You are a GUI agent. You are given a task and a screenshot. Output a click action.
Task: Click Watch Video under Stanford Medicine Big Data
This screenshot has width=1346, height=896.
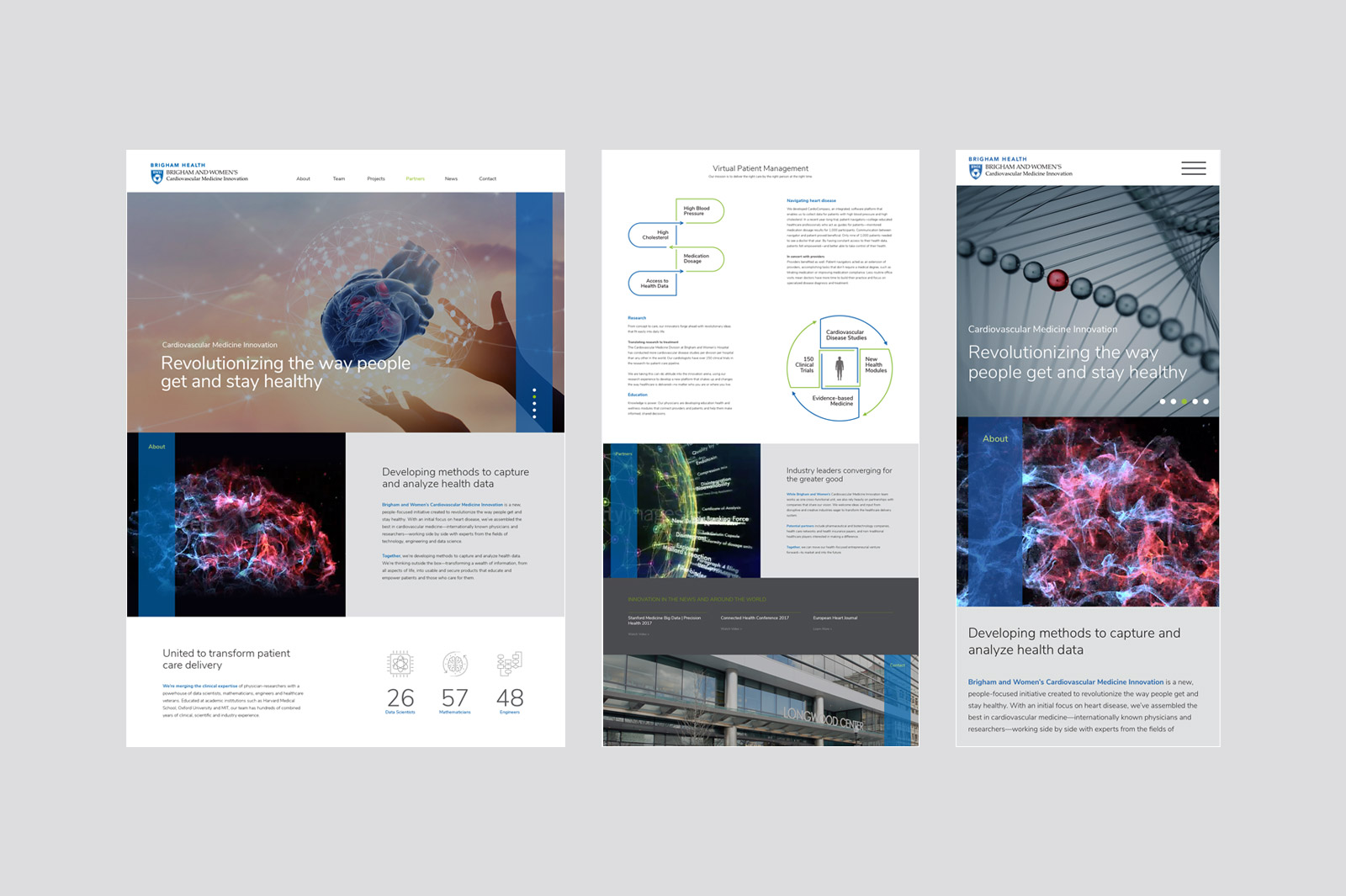[x=639, y=634]
